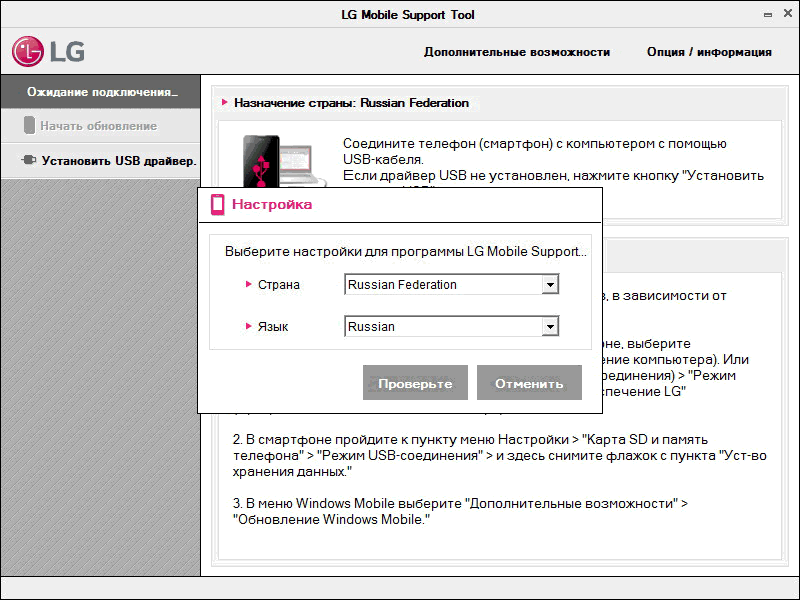Open Дополнительные возможности menu
This screenshot has width=800, height=600.
click(516, 52)
